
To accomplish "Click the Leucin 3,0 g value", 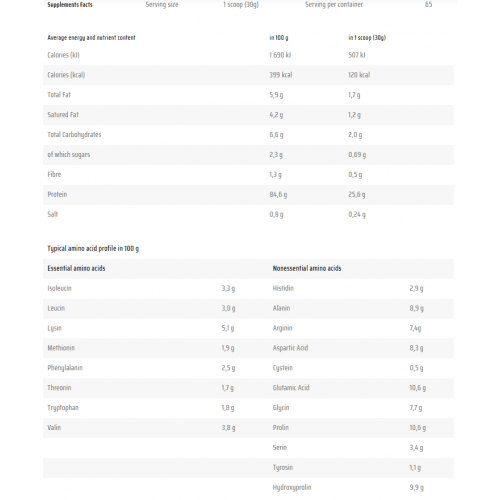I will tap(228, 308).
